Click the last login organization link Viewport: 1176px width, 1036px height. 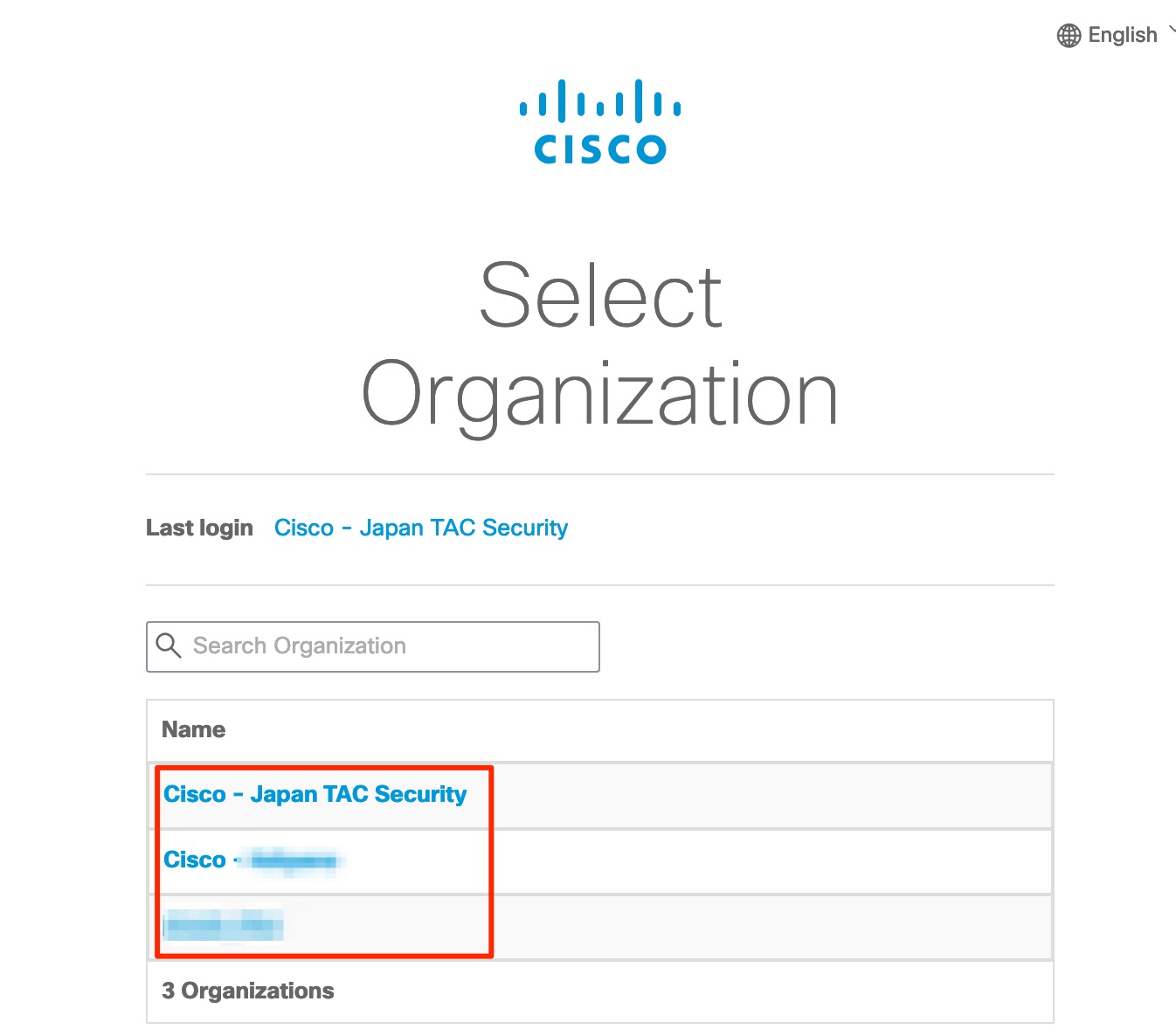(421, 528)
